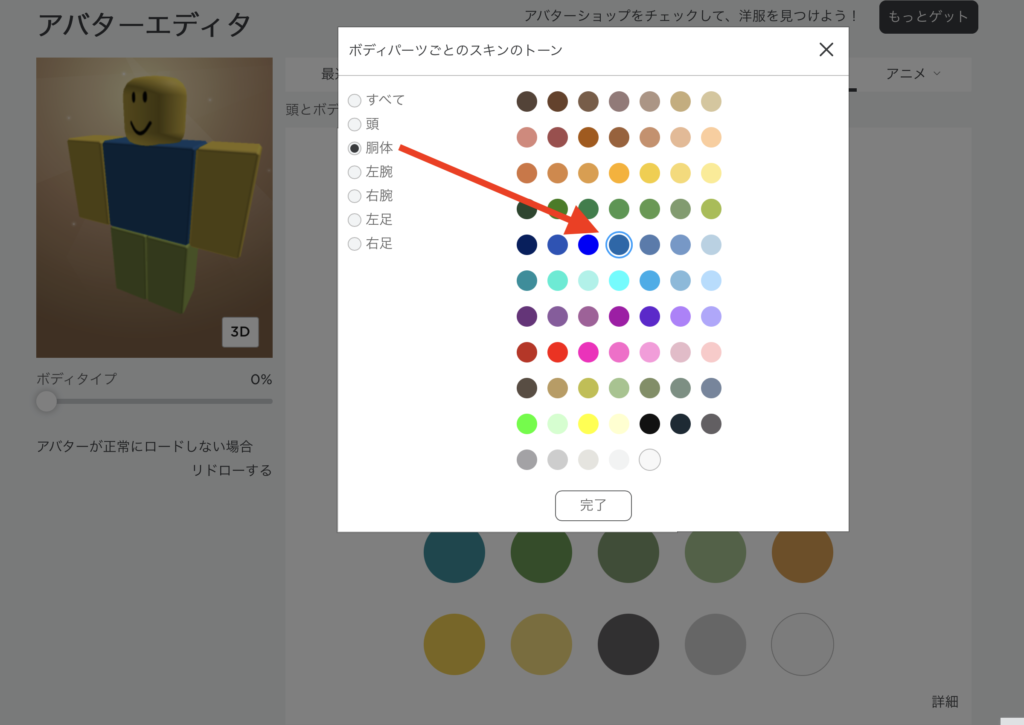Adjust the ボディタイプ slider handle
Image resolution: width=1024 pixels, height=725 pixels.
point(46,401)
